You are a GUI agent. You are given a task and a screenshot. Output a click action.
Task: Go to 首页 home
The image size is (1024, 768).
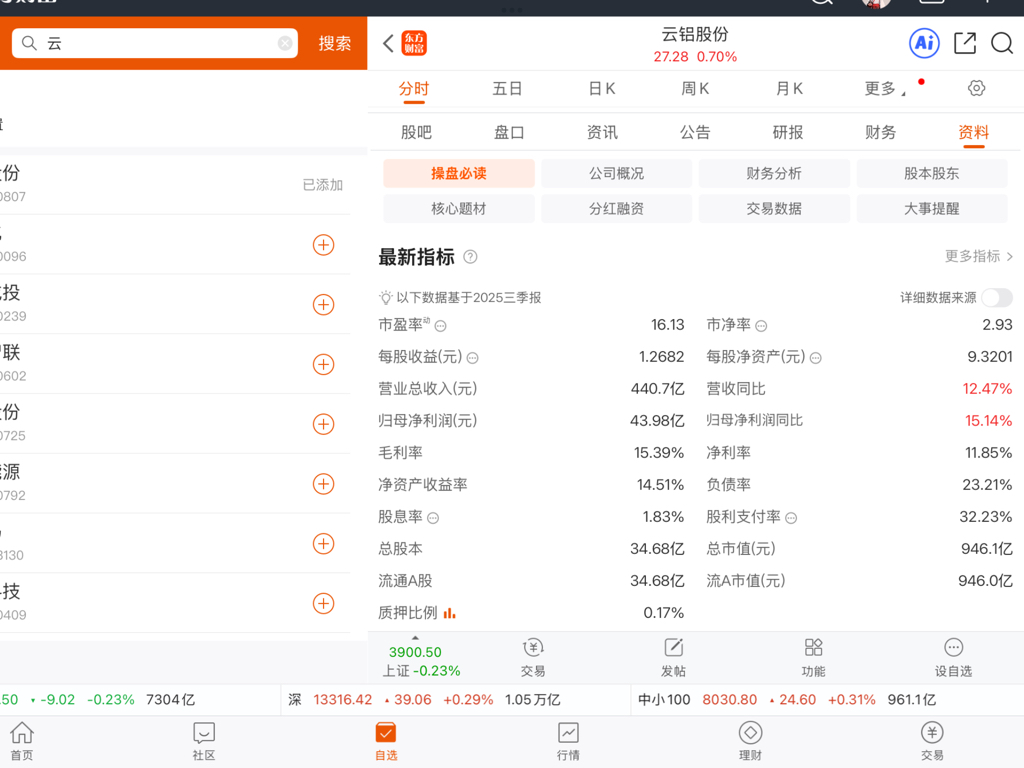click(22, 741)
